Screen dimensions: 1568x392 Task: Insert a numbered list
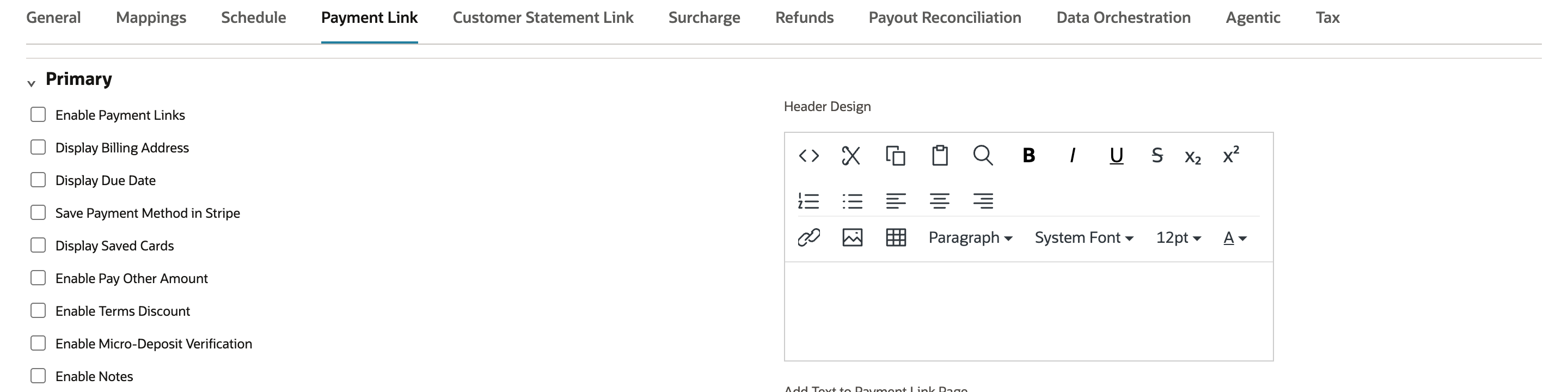(x=808, y=201)
